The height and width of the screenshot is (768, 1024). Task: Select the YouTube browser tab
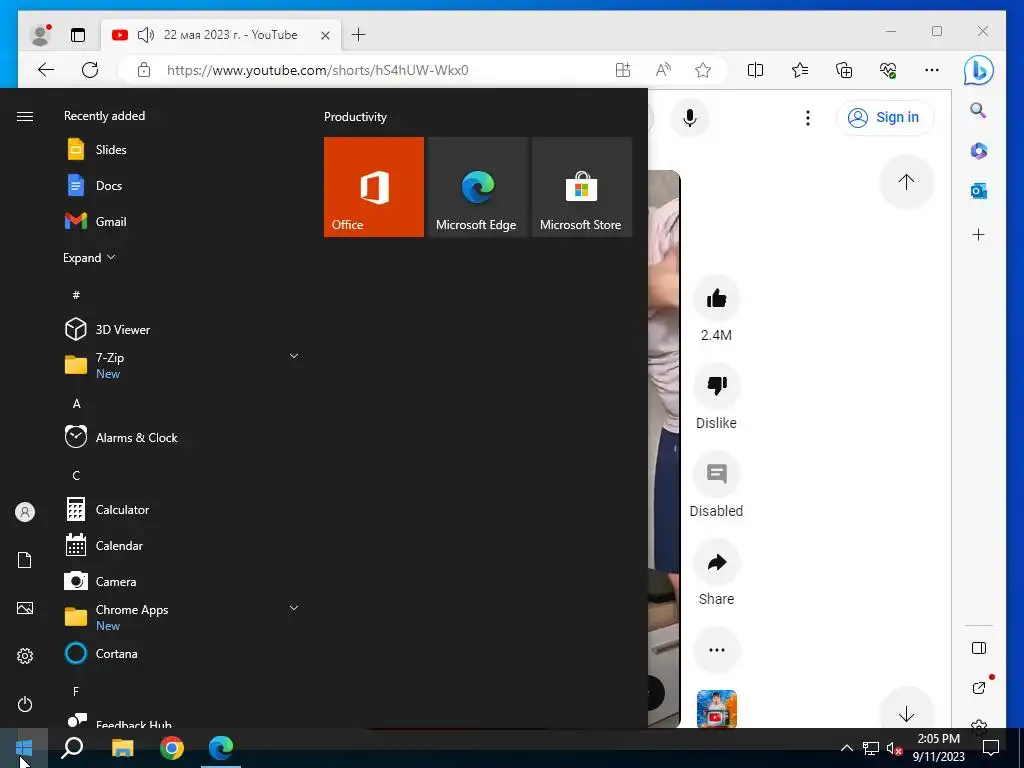tap(221, 35)
